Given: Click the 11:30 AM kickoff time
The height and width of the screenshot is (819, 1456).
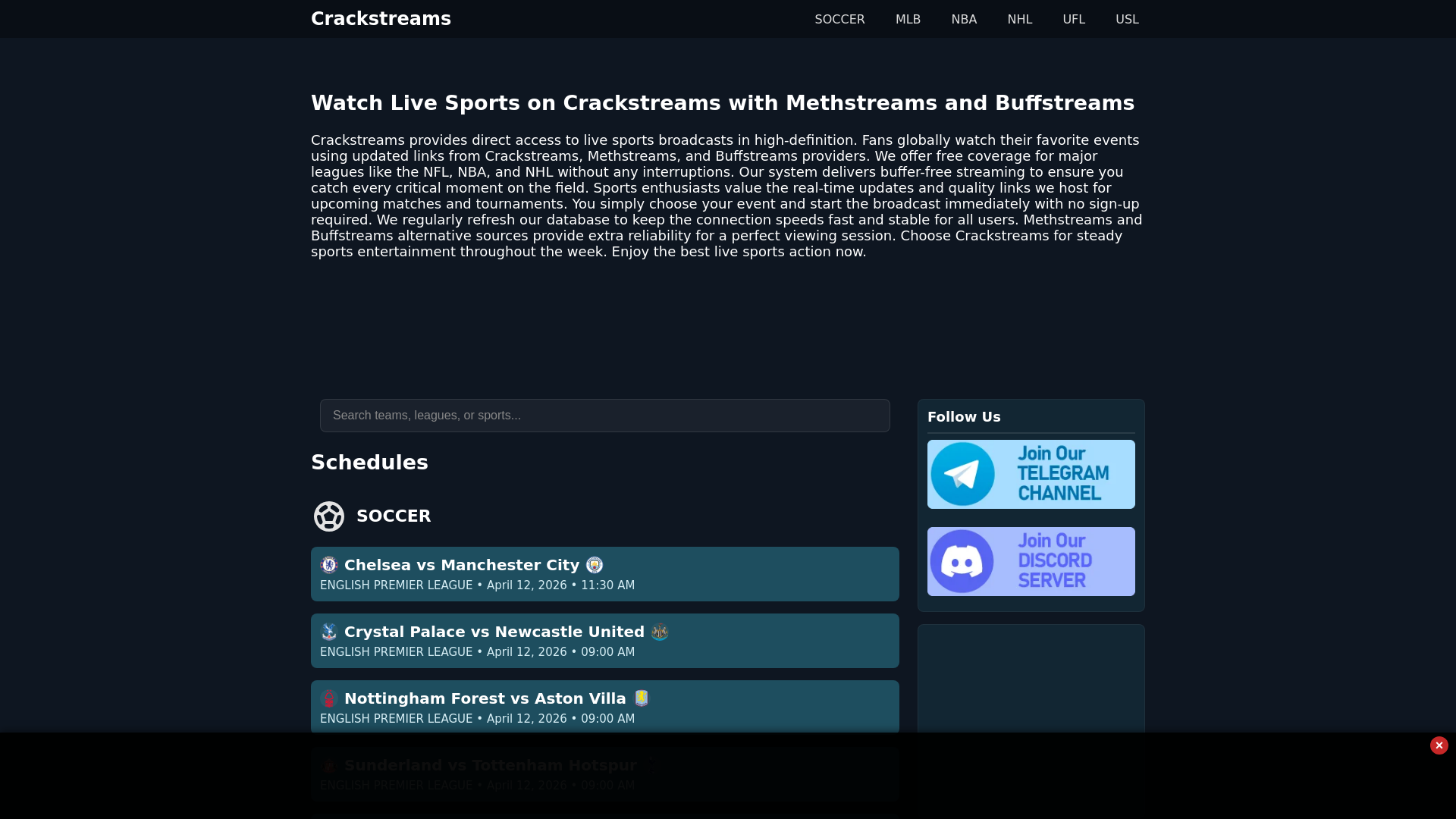Looking at the screenshot, I should tap(608, 585).
